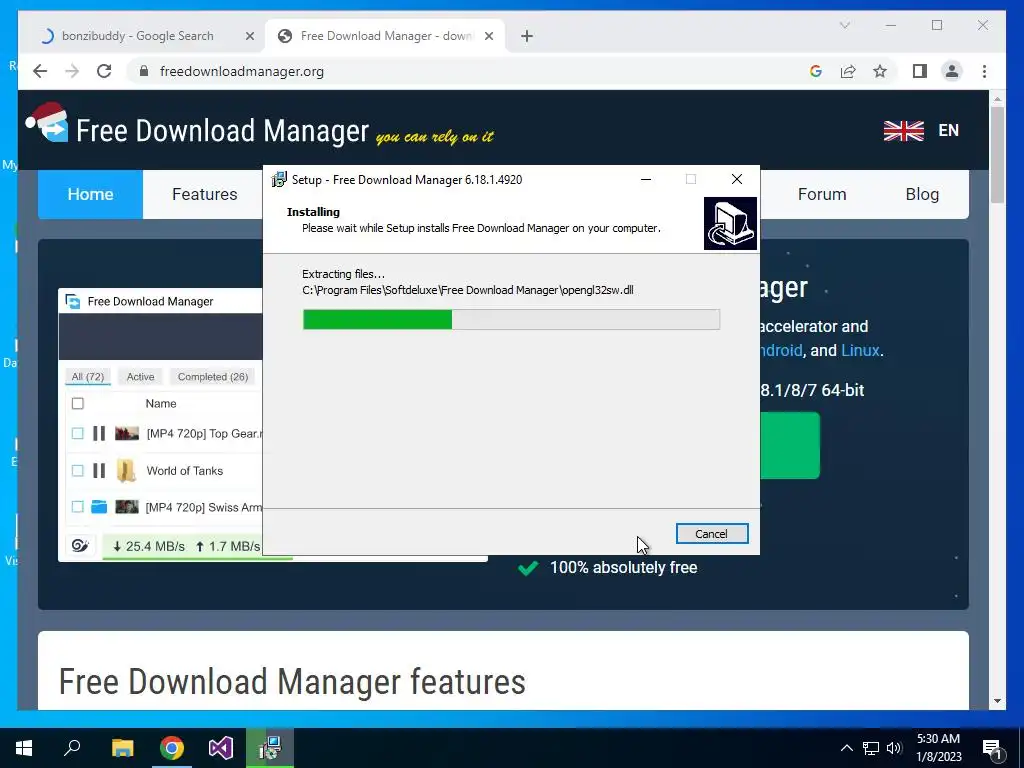Show hidden system tray icons
The height and width of the screenshot is (768, 1024).
pyautogui.click(x=846, y=748)
